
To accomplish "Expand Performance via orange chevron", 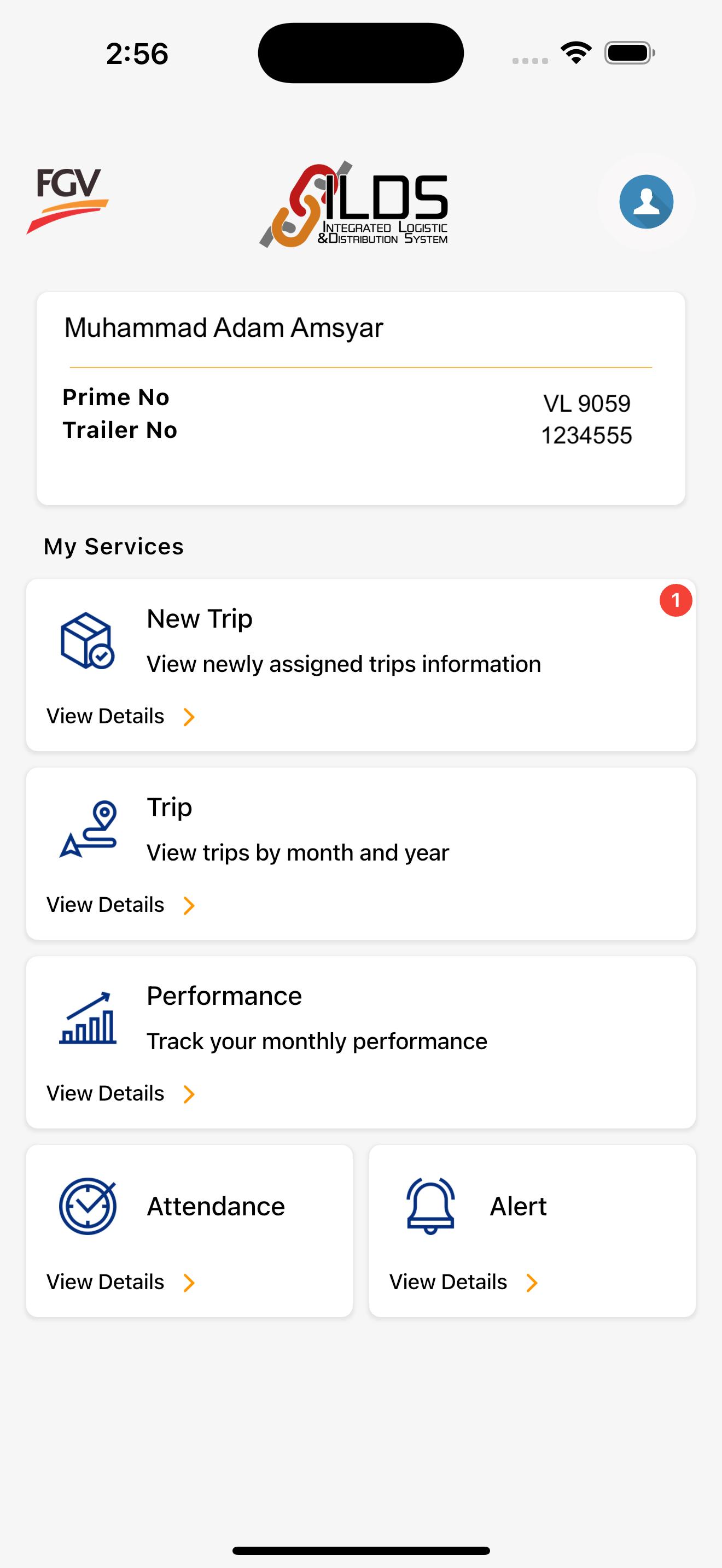I will [189, 1094].
